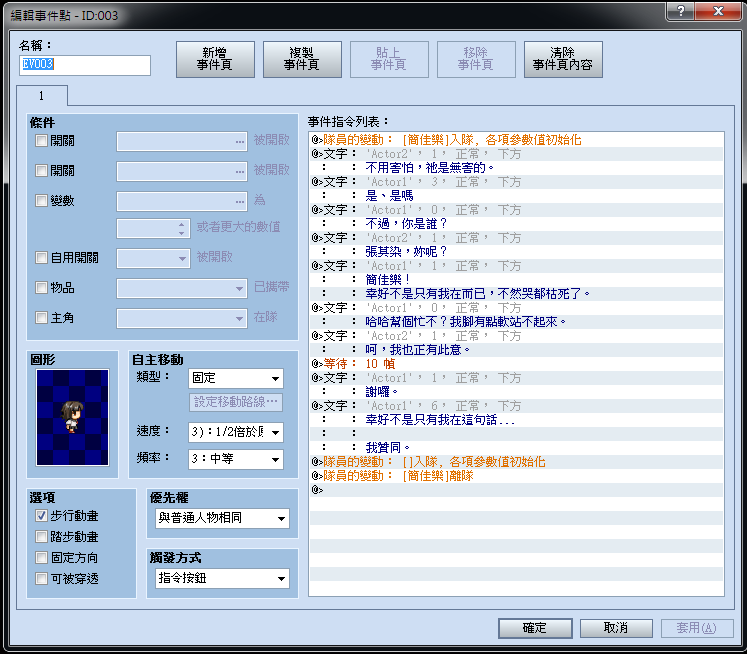Image resolution: width=747 pixels, height=654 pixels.
Task: Check the 可被穿透 option
Action: [x=41, y=578]
